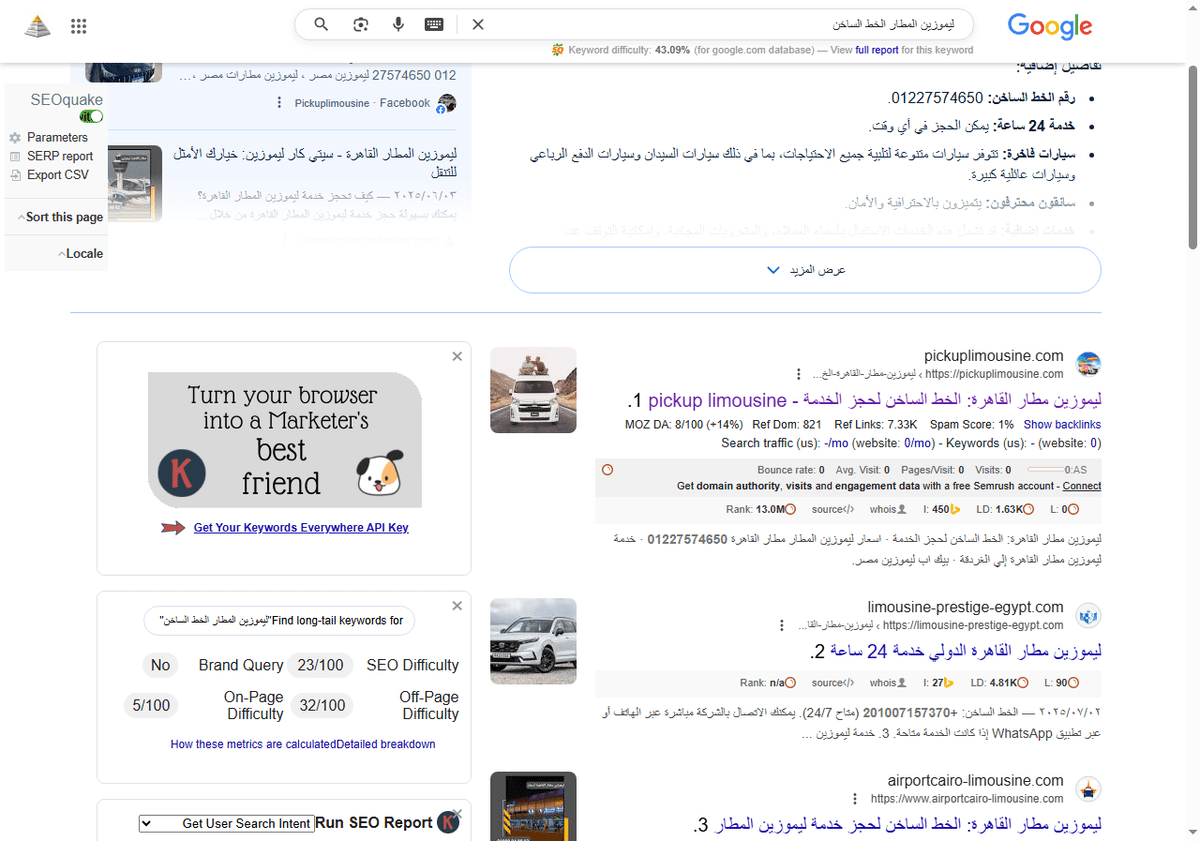The width and height of the screenshot is (1200, 841).
Task: Open the limousine thumbnail for the pickup limousine result
Action: pos(533,390)
